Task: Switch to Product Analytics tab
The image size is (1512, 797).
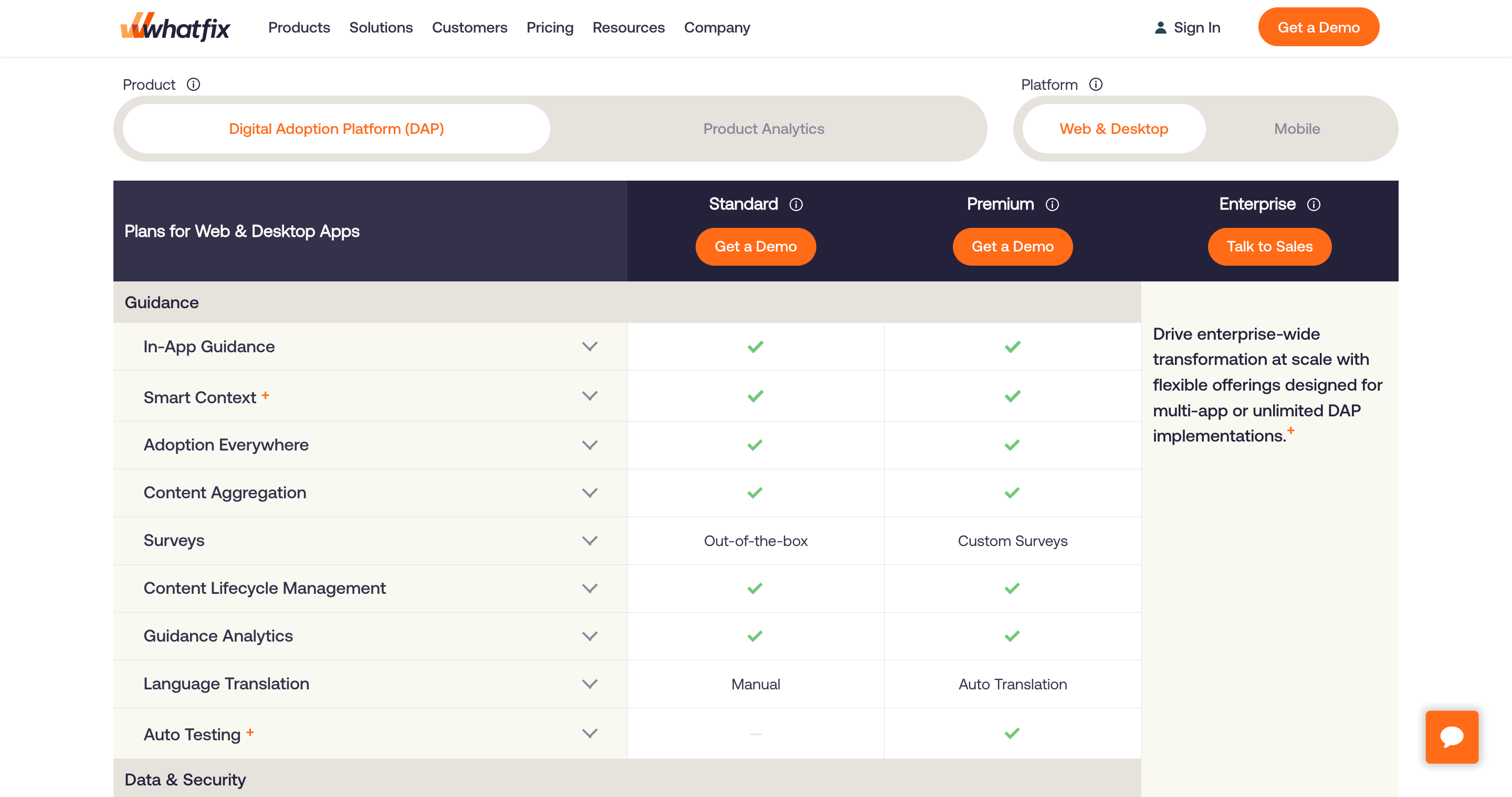Action: (x=763, y=128)
